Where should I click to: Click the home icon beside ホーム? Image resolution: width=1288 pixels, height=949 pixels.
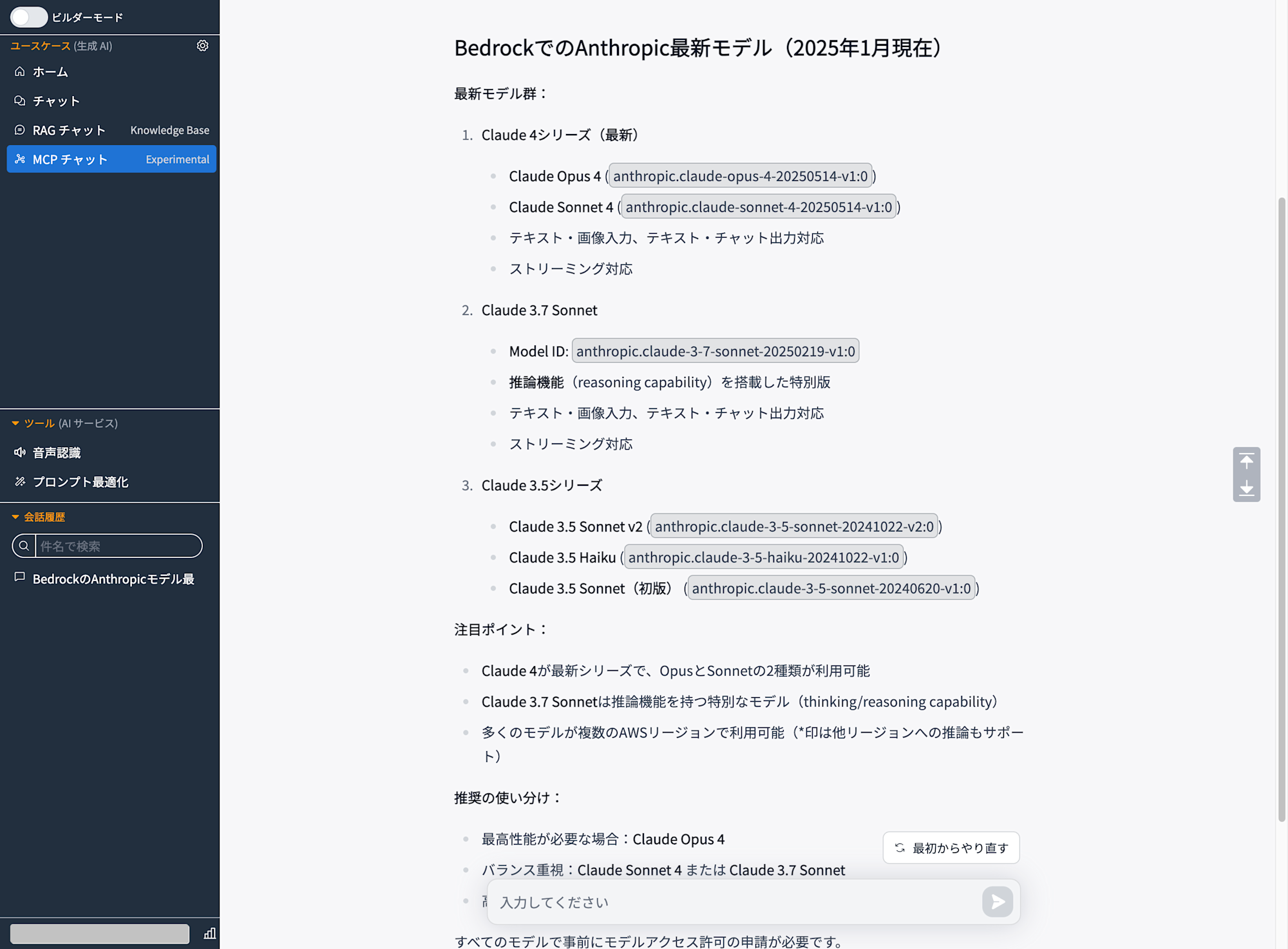(20, 72)
